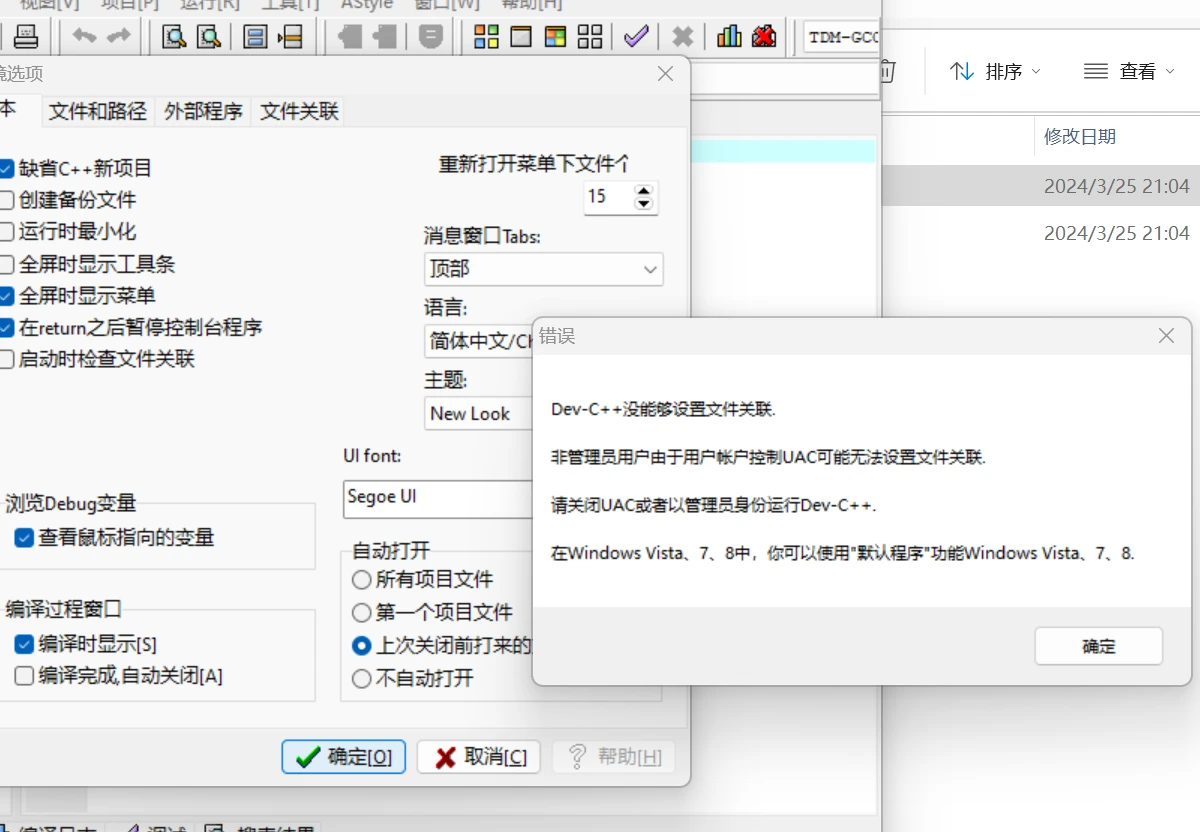Click 确定[O] in the options dialog

(x=344, y=757)
